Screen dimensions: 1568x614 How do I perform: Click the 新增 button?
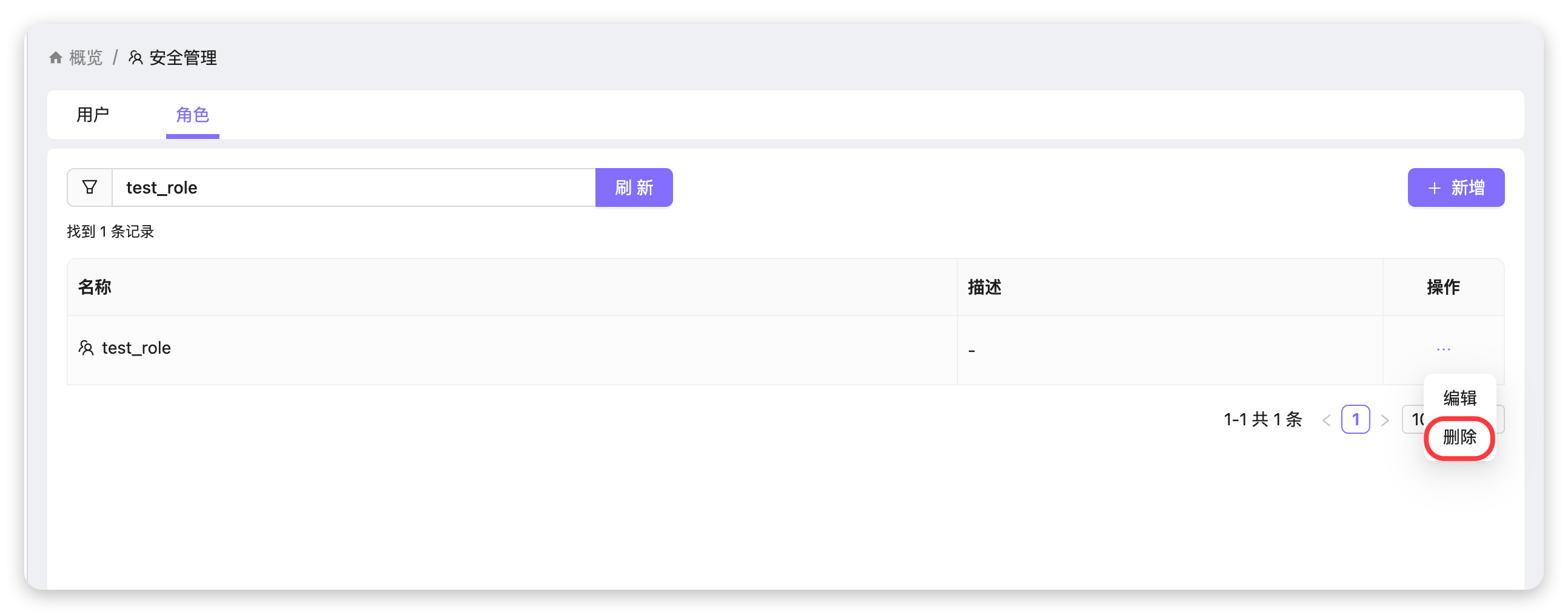1455,187
